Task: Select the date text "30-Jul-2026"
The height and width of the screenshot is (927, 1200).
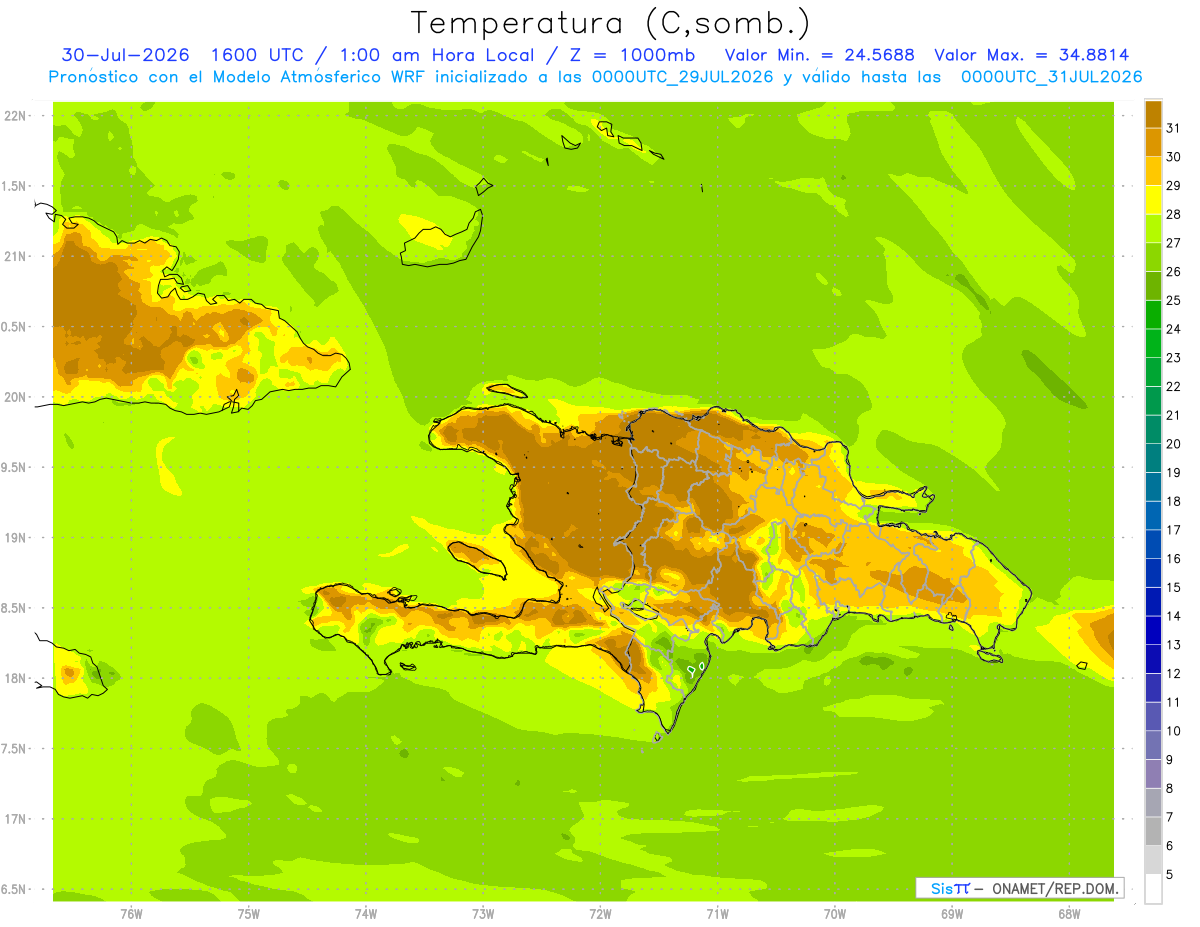Action: click(126, 55)
